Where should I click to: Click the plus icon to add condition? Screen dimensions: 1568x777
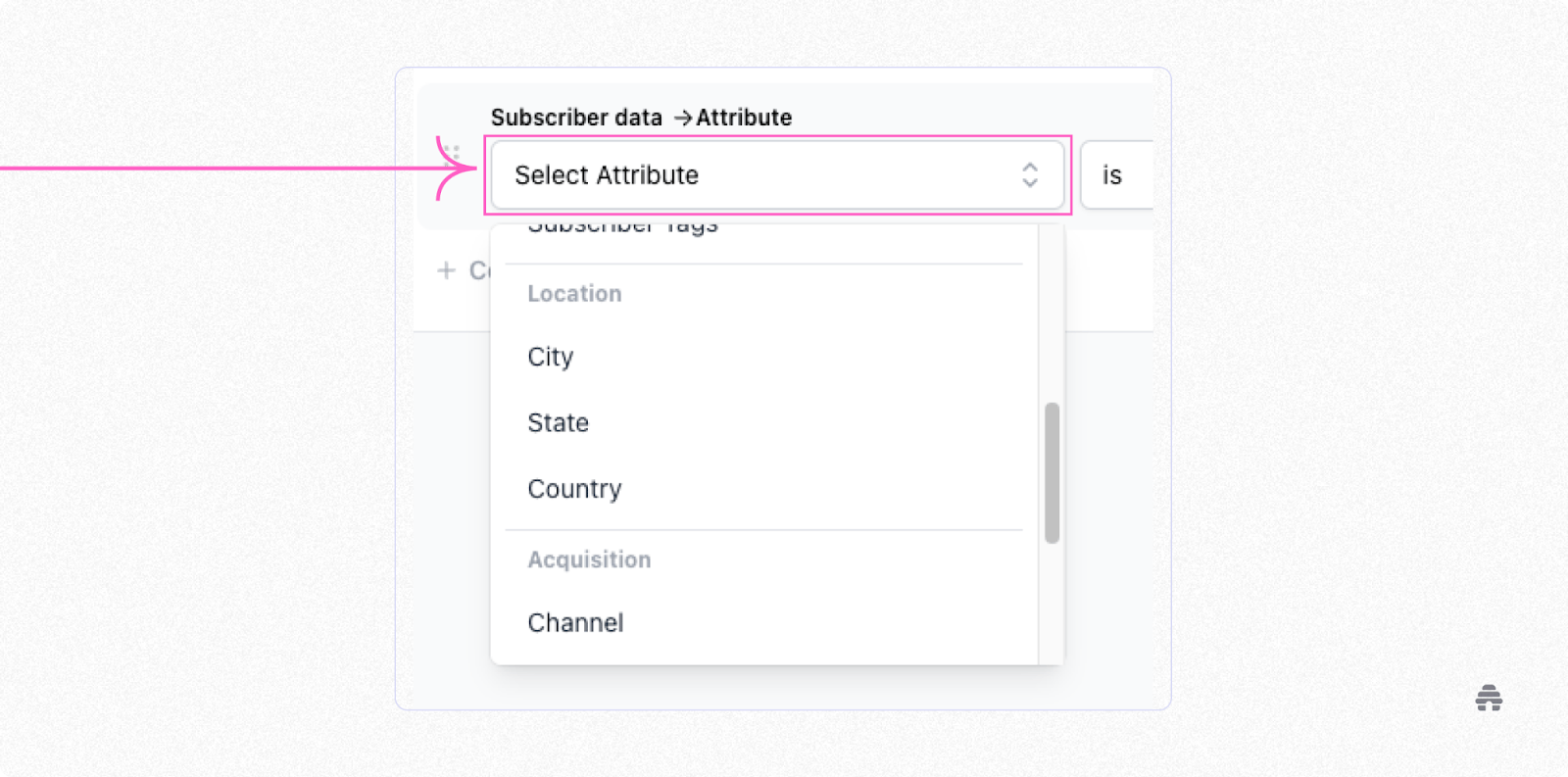click(447, 270)
